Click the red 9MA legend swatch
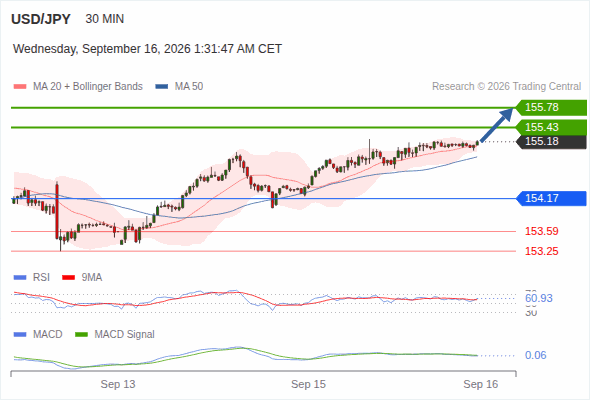The image size is (590, 400). [68, 278]
